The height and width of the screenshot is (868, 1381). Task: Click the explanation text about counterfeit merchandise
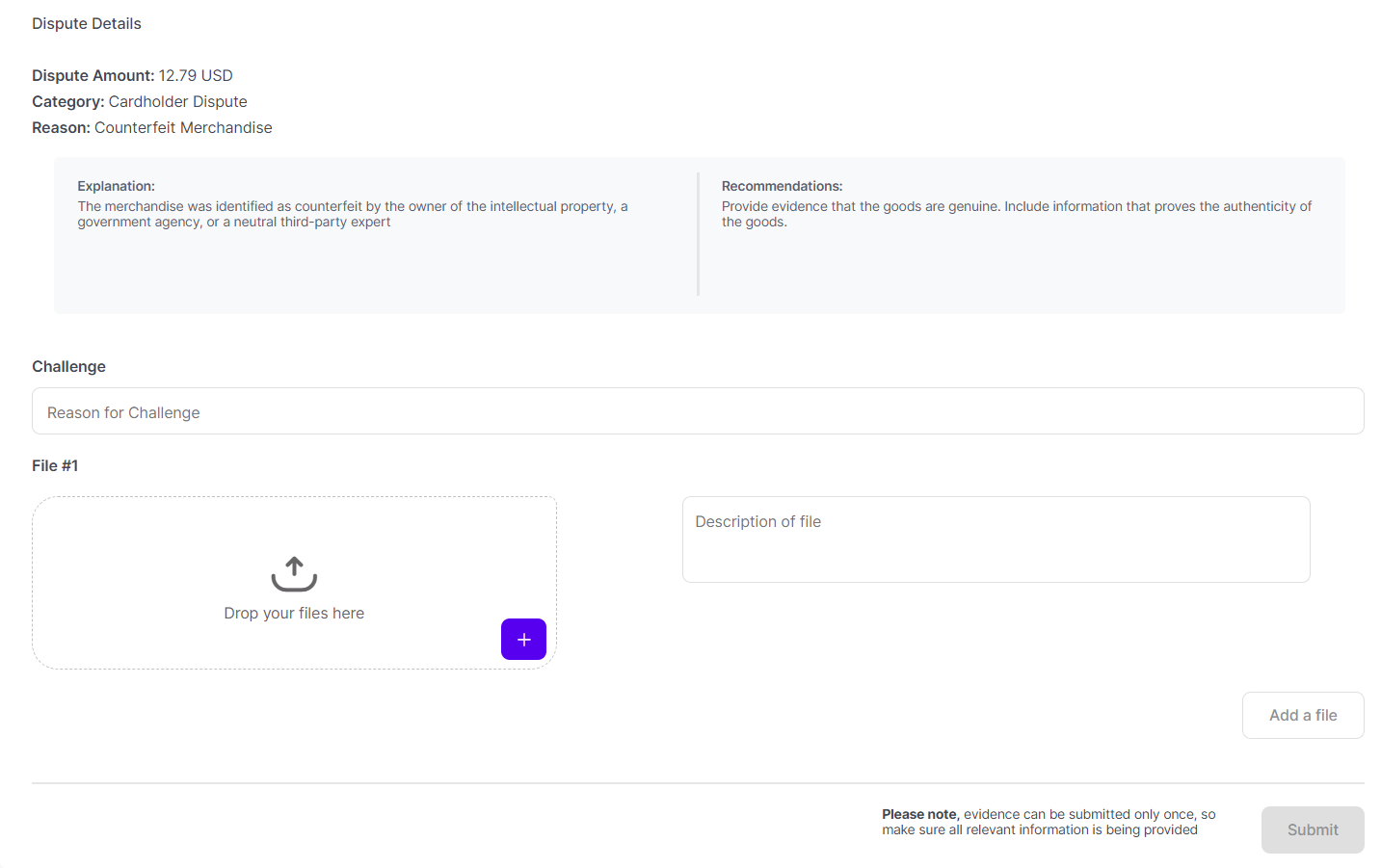tap(352, 214)
